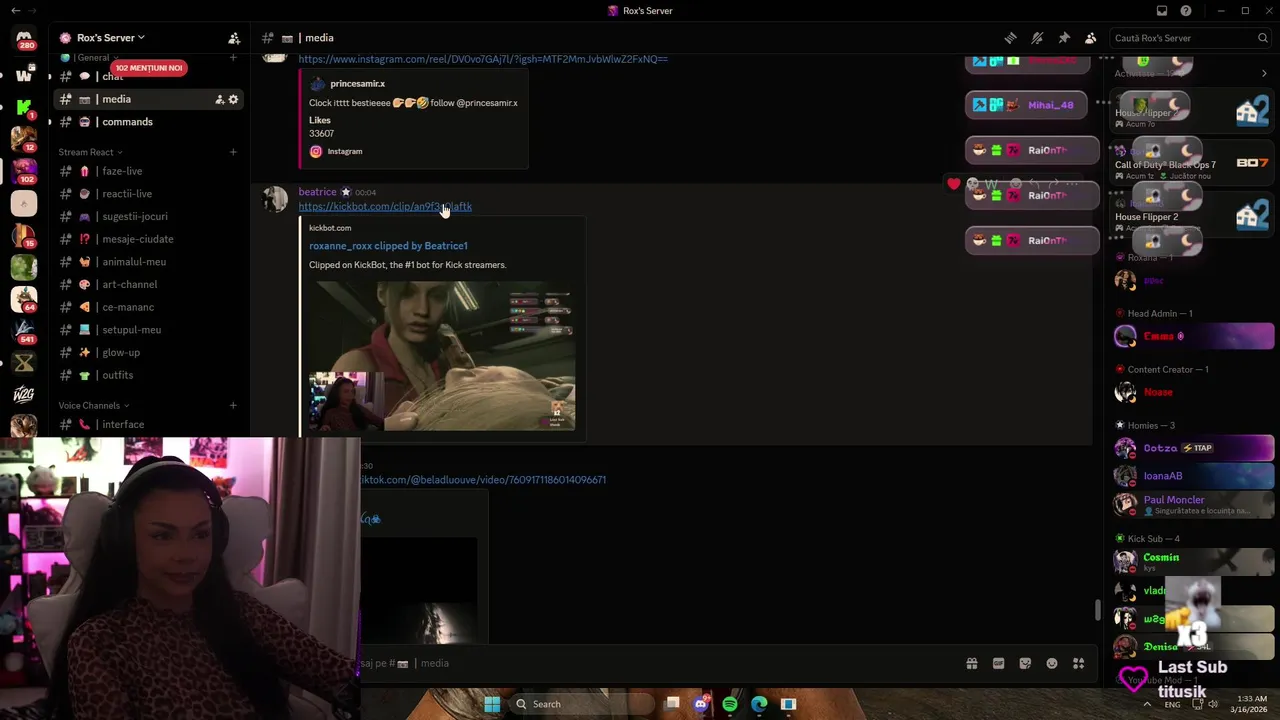Open Microsoft Edge from taskbar
The width and height of the screenshot is (1280, 720).
point(759,704)
